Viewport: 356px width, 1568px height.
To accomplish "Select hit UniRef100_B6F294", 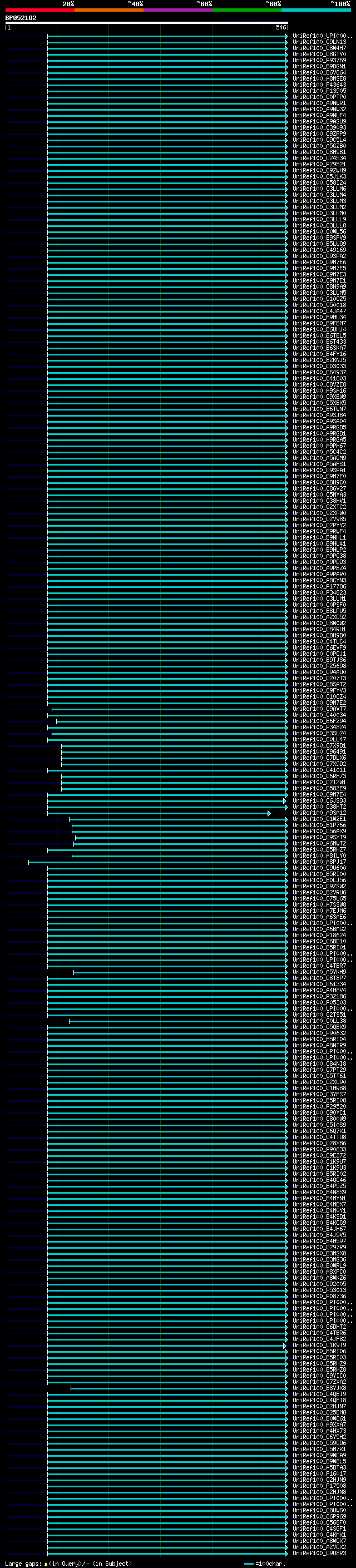I will pyautogui.click(x=319, y=721).
